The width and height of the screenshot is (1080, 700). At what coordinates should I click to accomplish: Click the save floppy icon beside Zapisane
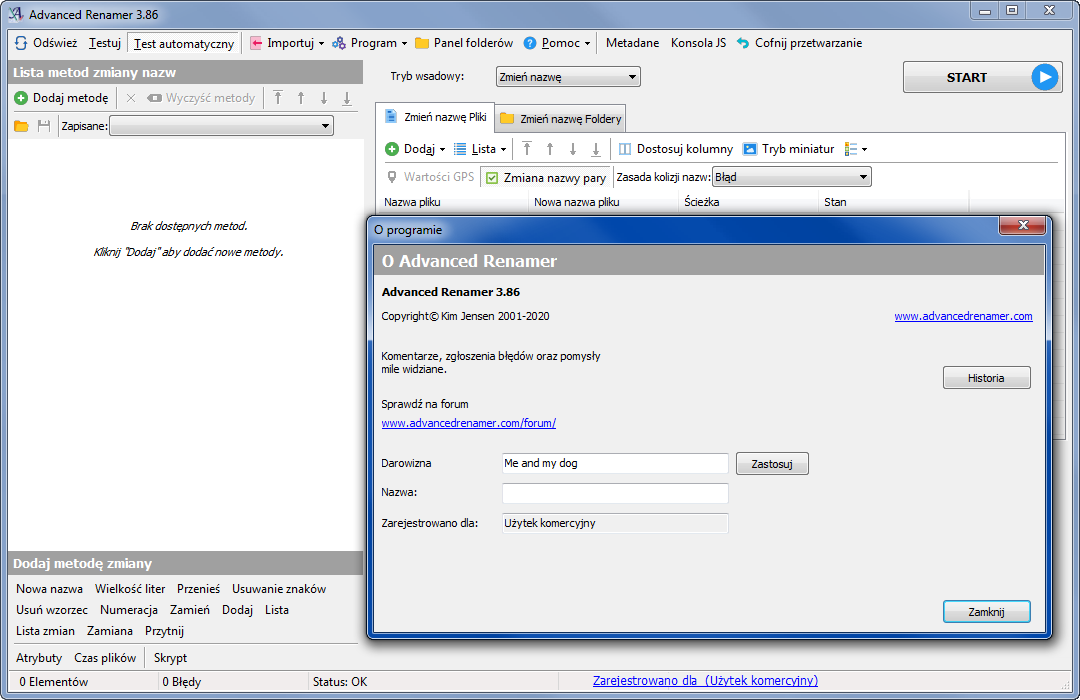pos(44,126)
